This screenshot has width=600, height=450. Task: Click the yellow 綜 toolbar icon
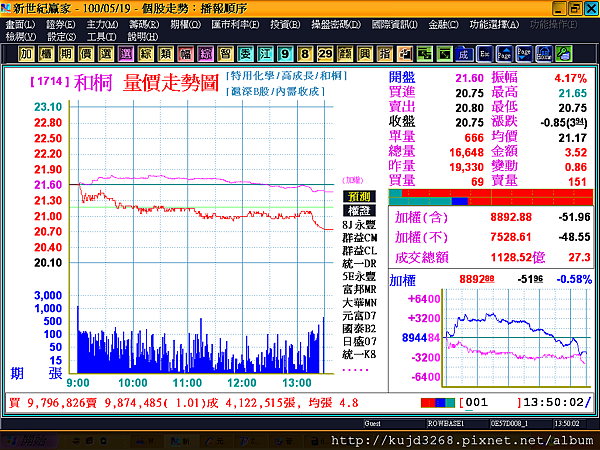pos(145,54)
